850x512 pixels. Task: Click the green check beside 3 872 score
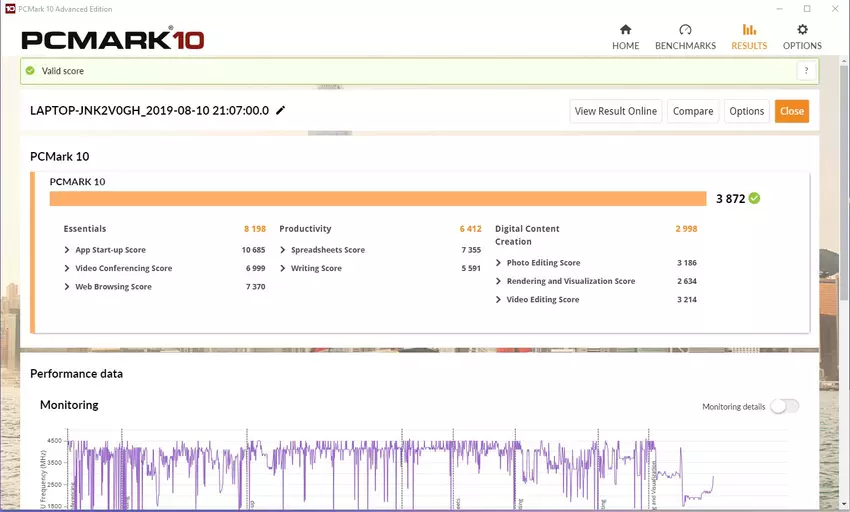click(754, 198)
